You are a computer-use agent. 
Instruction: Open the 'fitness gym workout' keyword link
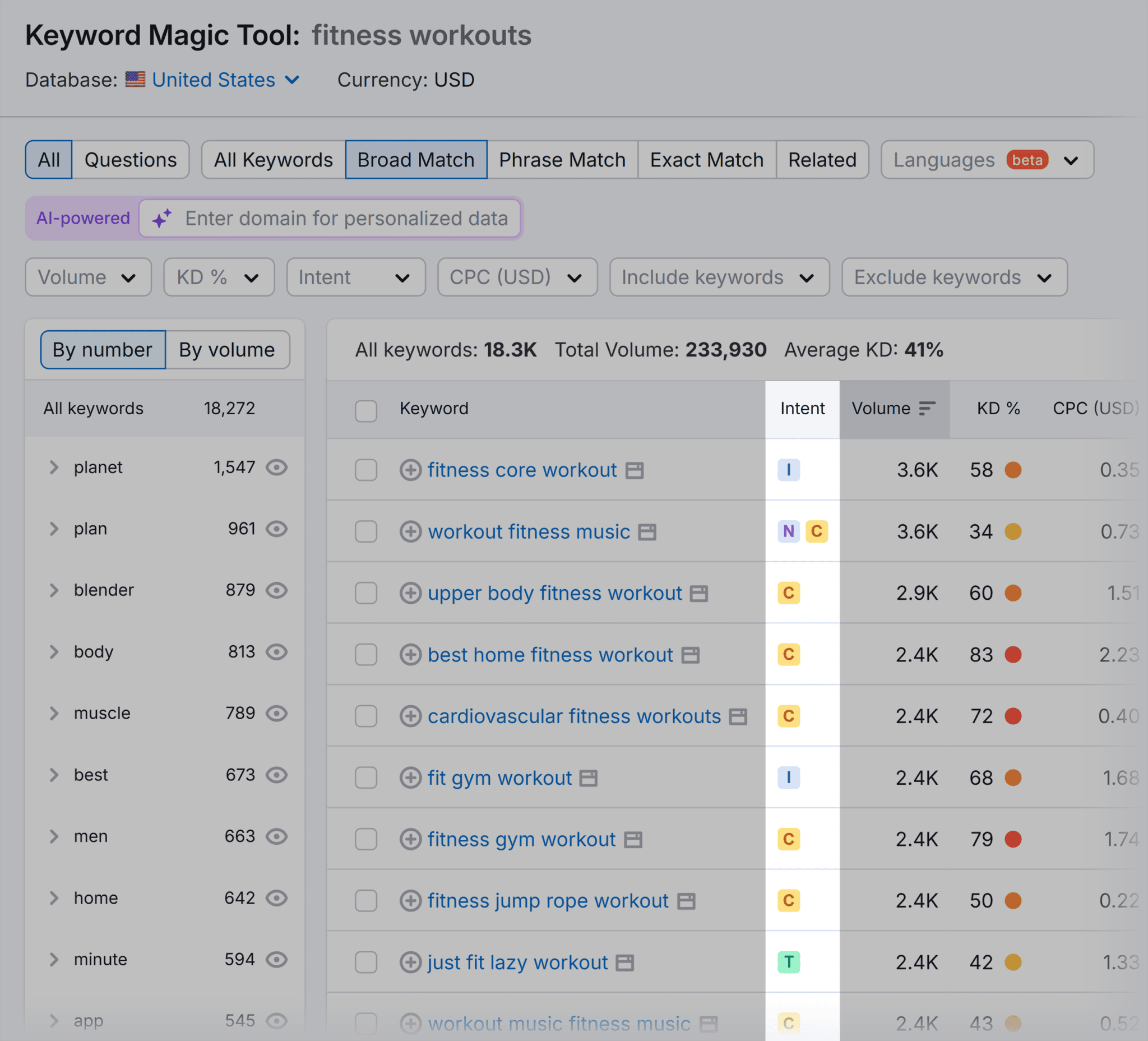coord(520,839)
